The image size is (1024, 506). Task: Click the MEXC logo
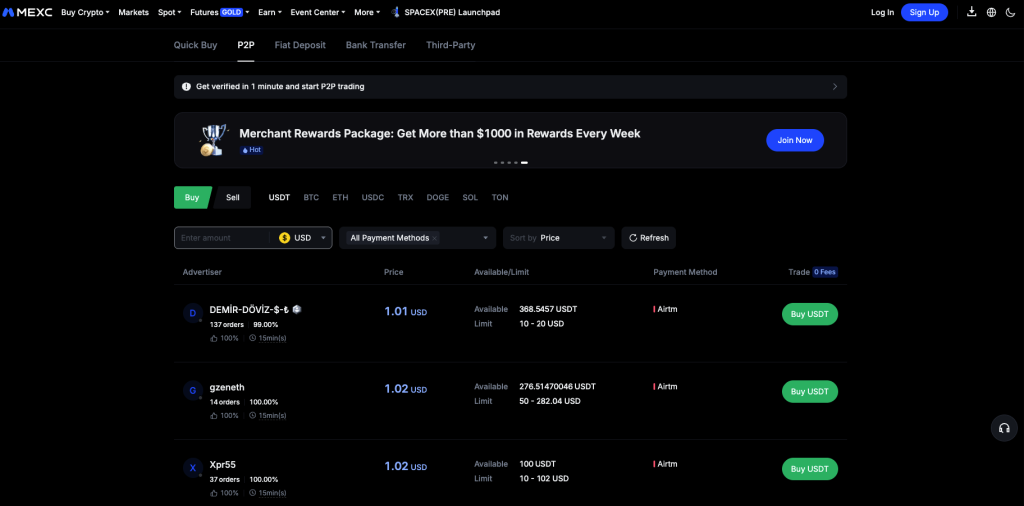click(x=27, y=12)
